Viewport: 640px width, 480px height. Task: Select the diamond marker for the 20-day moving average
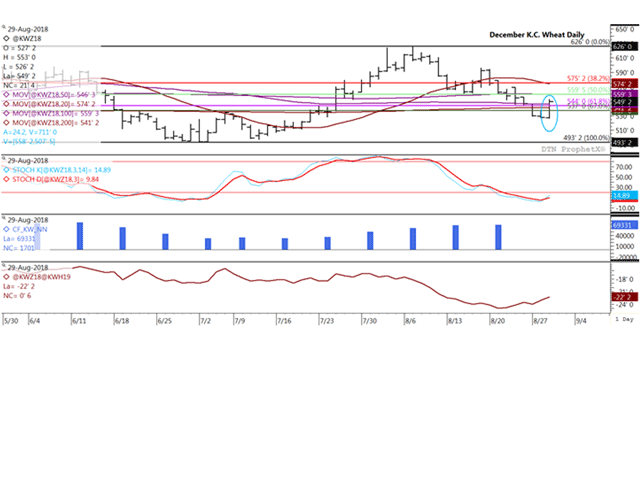pyautogui.click(x=6, y=104)
